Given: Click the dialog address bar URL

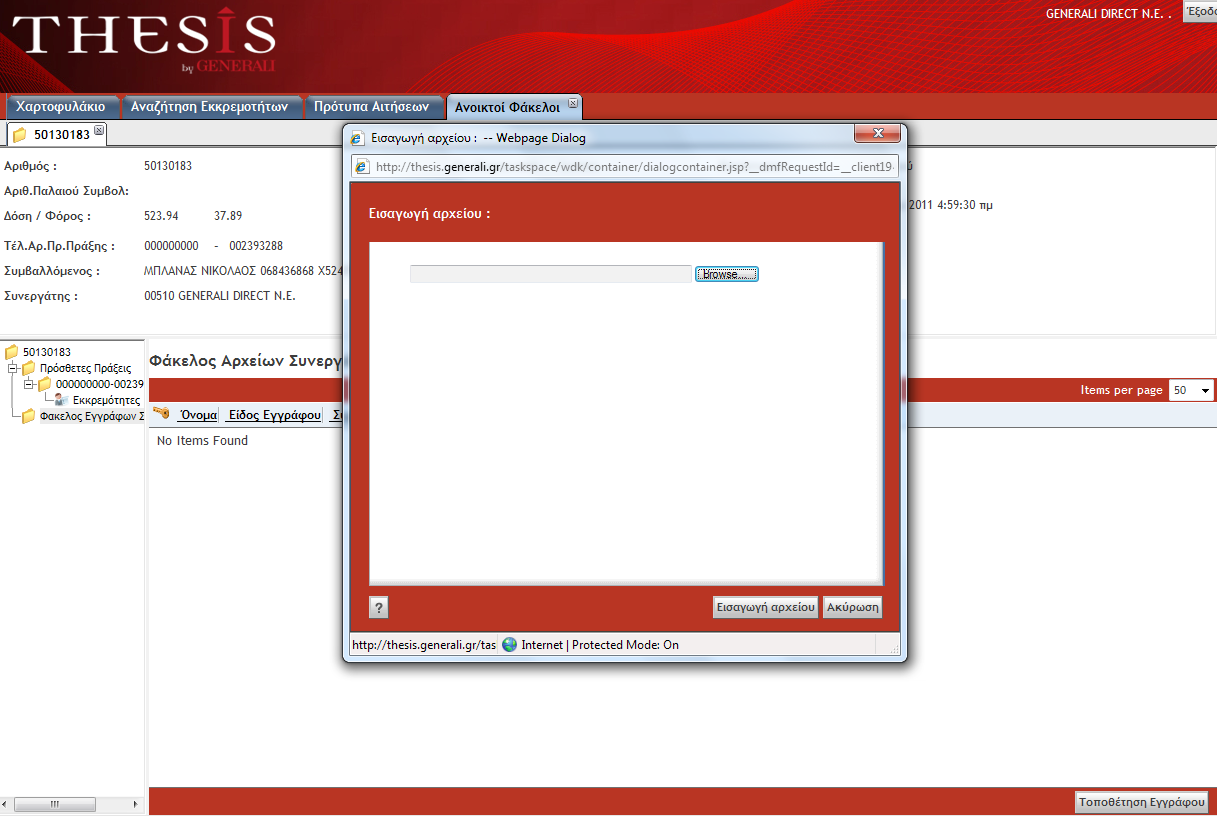Looking at the screenshot, I should click(x=636, y=167).
